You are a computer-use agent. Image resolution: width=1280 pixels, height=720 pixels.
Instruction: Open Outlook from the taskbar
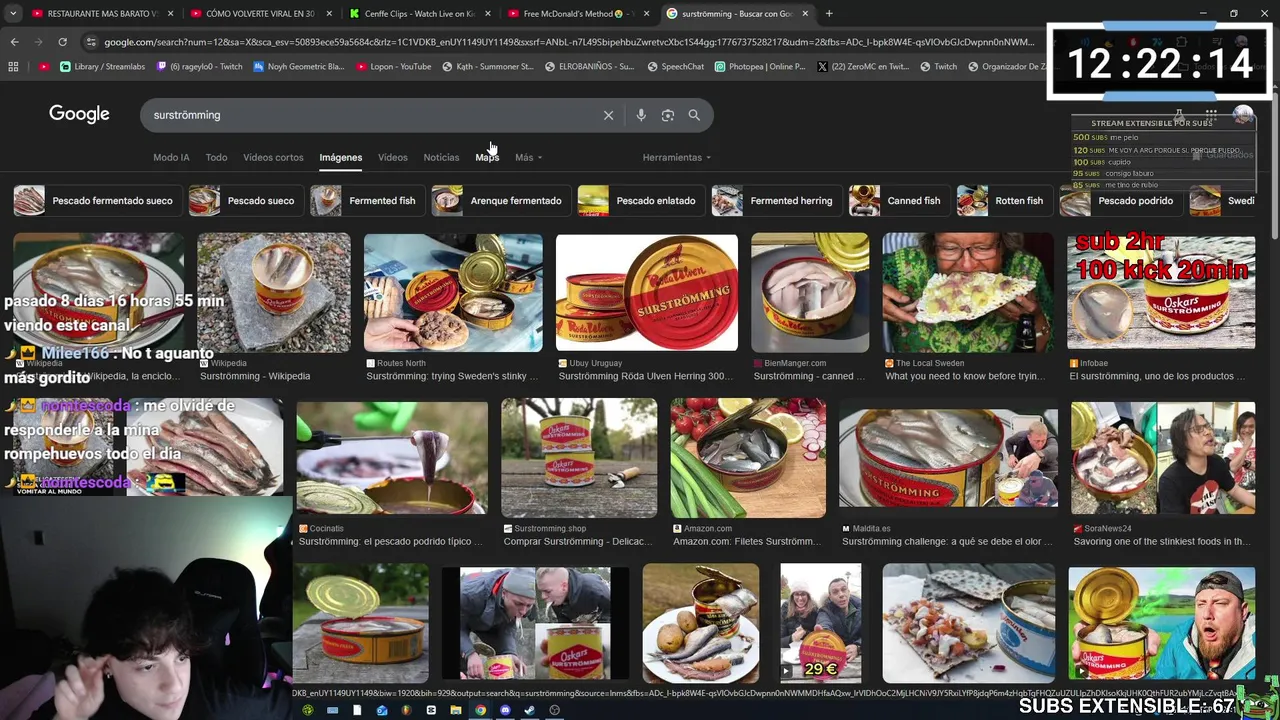382,710
